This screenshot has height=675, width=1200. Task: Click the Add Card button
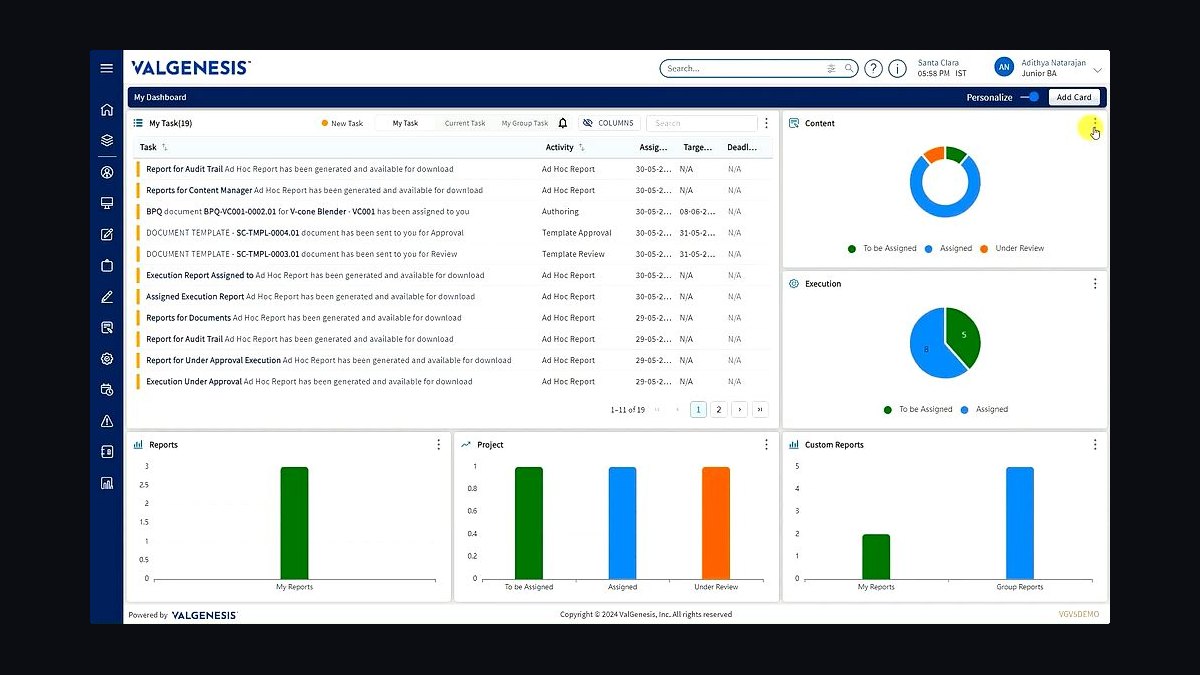pyautogui.click(x=1074, y=97)
